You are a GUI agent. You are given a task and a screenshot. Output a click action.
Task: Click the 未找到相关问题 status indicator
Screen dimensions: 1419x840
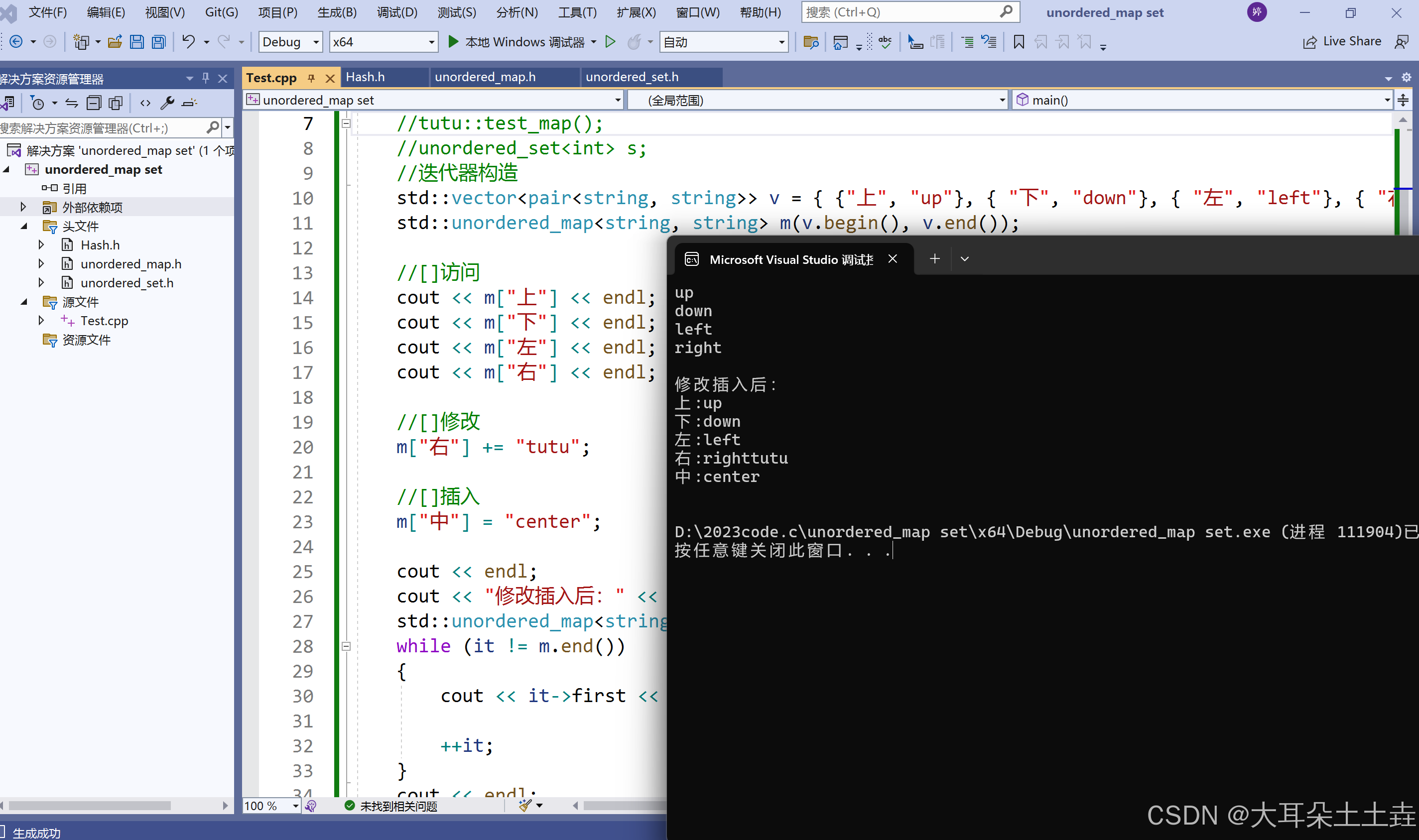[x=391, y=806]
